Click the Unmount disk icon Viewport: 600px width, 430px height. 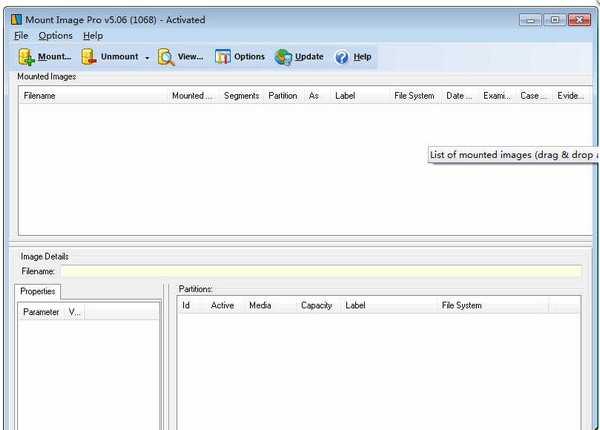88,57
